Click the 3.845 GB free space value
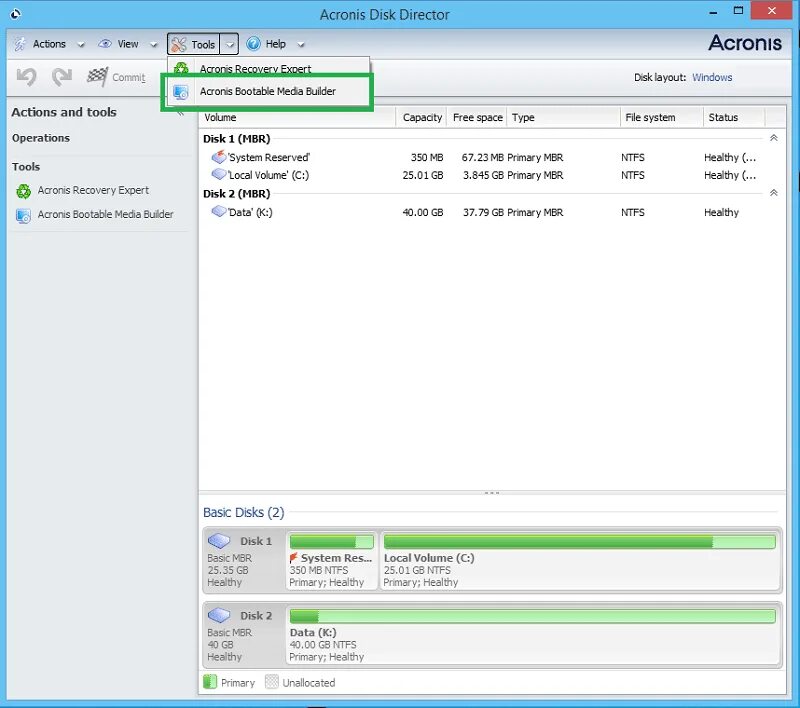 [x=483, y=175]
